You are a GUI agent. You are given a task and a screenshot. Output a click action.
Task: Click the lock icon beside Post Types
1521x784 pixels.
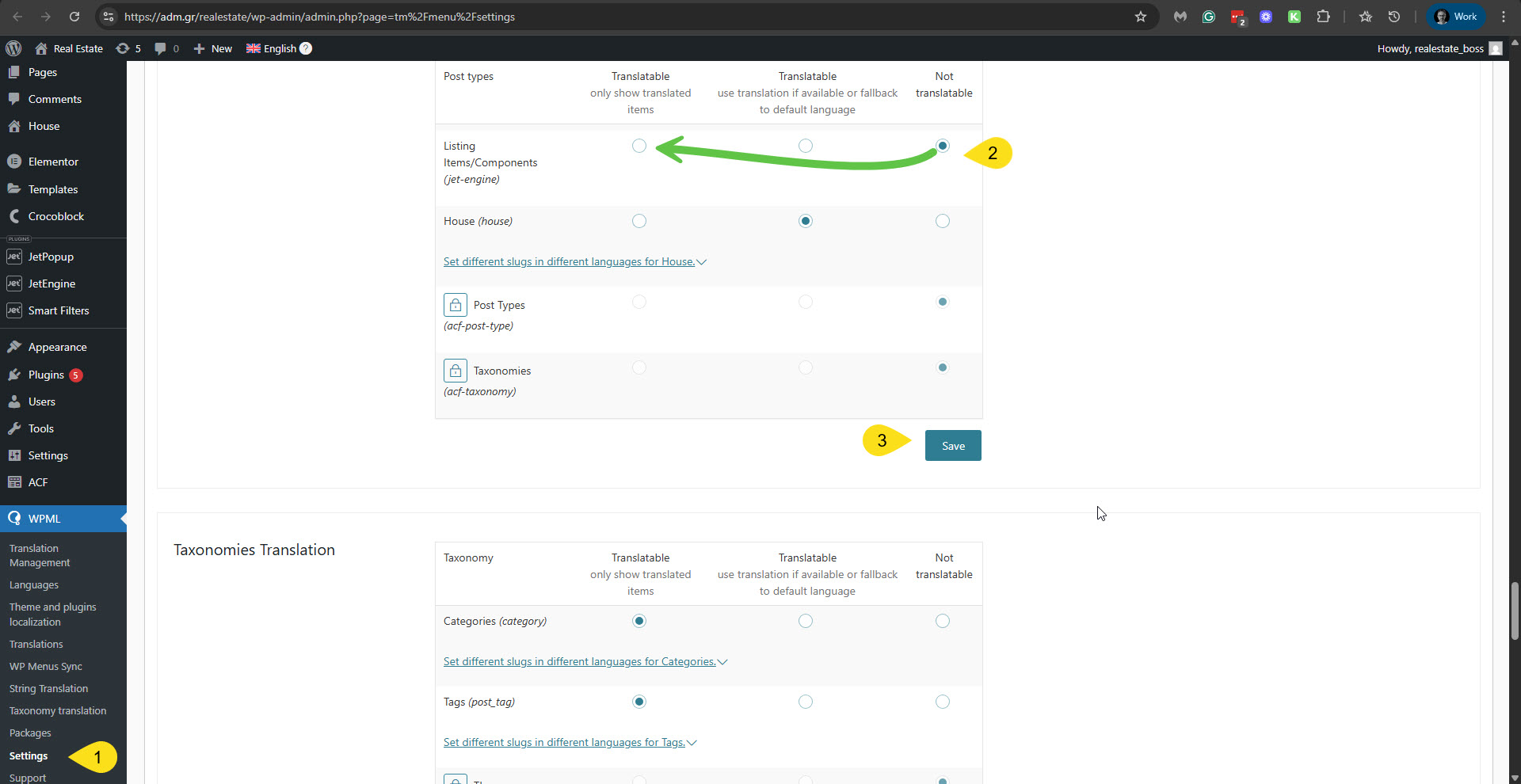pyautogui.click(x=456, y=305)
